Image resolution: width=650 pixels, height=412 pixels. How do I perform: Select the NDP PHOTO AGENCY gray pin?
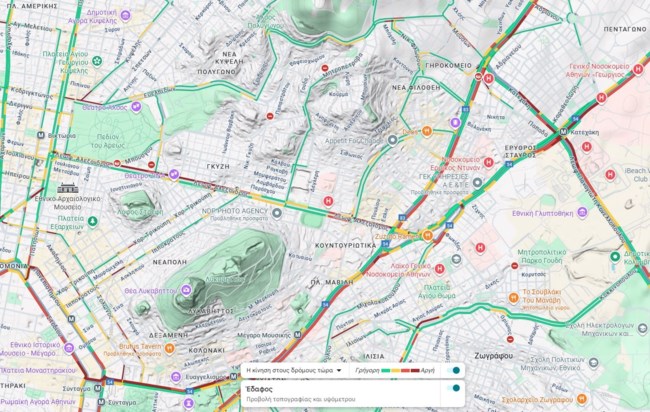coord(276,213)
